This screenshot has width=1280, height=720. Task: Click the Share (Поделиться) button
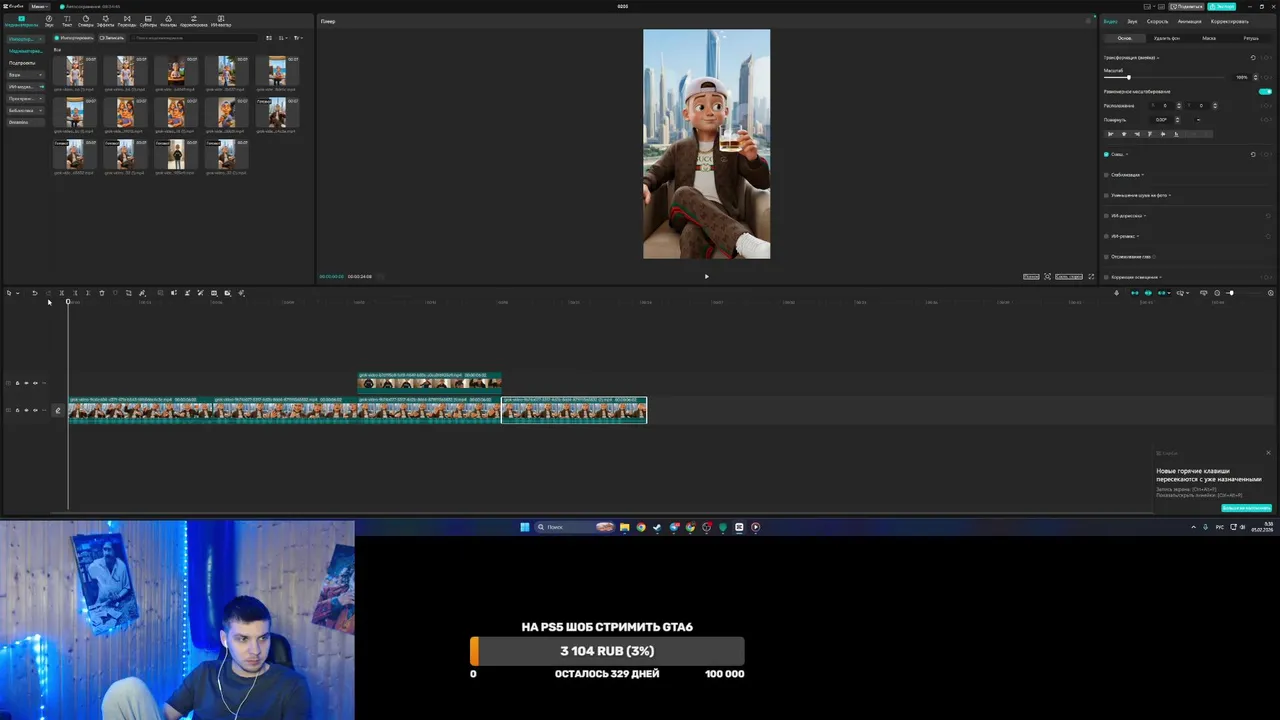point(1187,6)
